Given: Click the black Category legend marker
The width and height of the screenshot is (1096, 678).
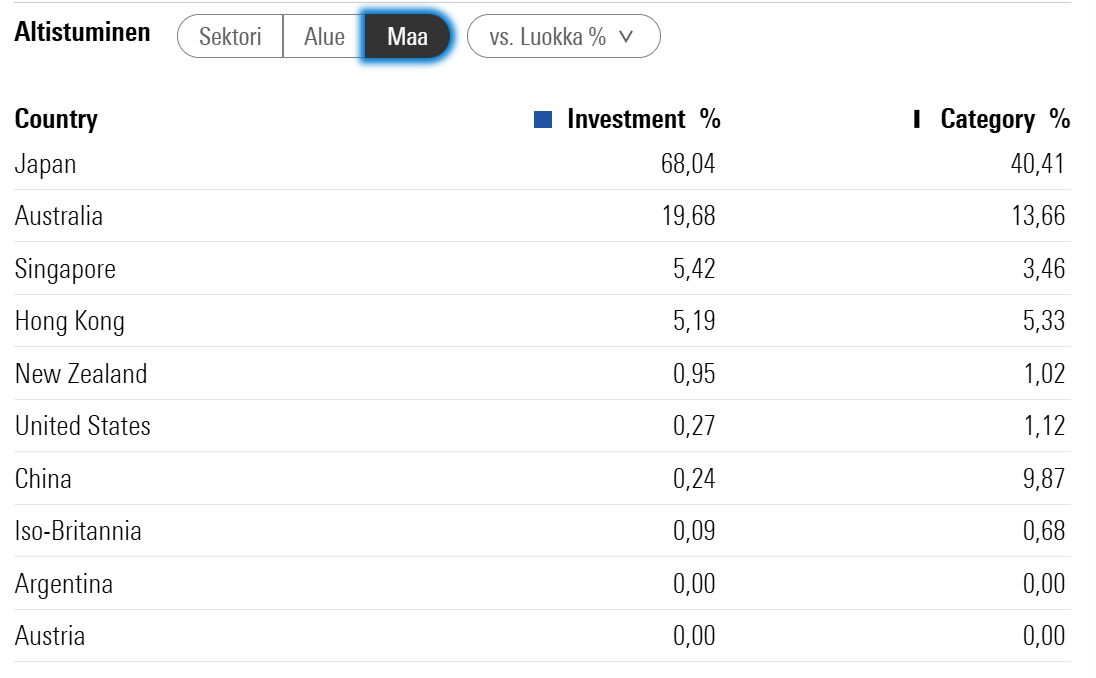Looking at the screenshot, I should [x=916, y=120].
